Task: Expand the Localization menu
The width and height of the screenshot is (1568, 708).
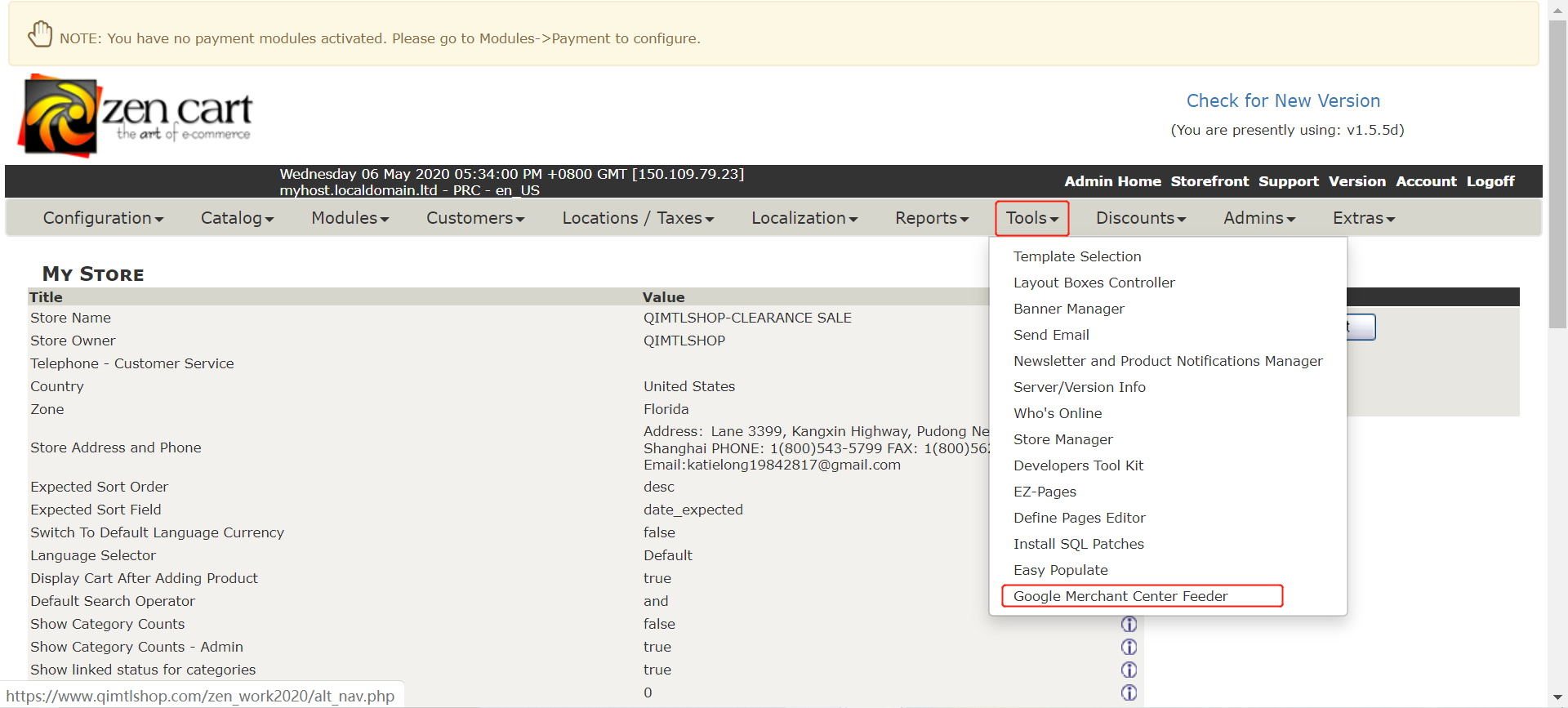Action: tap(804, 218)
